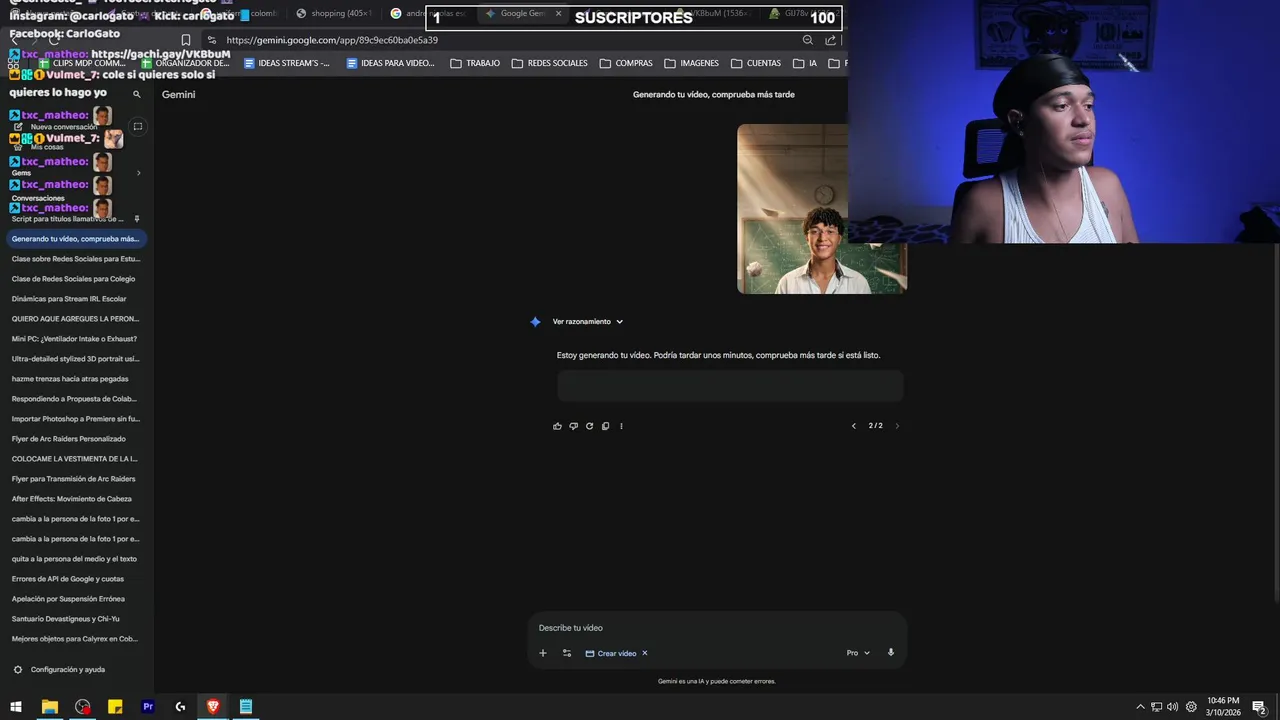
Task: Open conversation Generando tu vídeo, comprueba más
Action: pyautogui.click(x=75, y=239)
